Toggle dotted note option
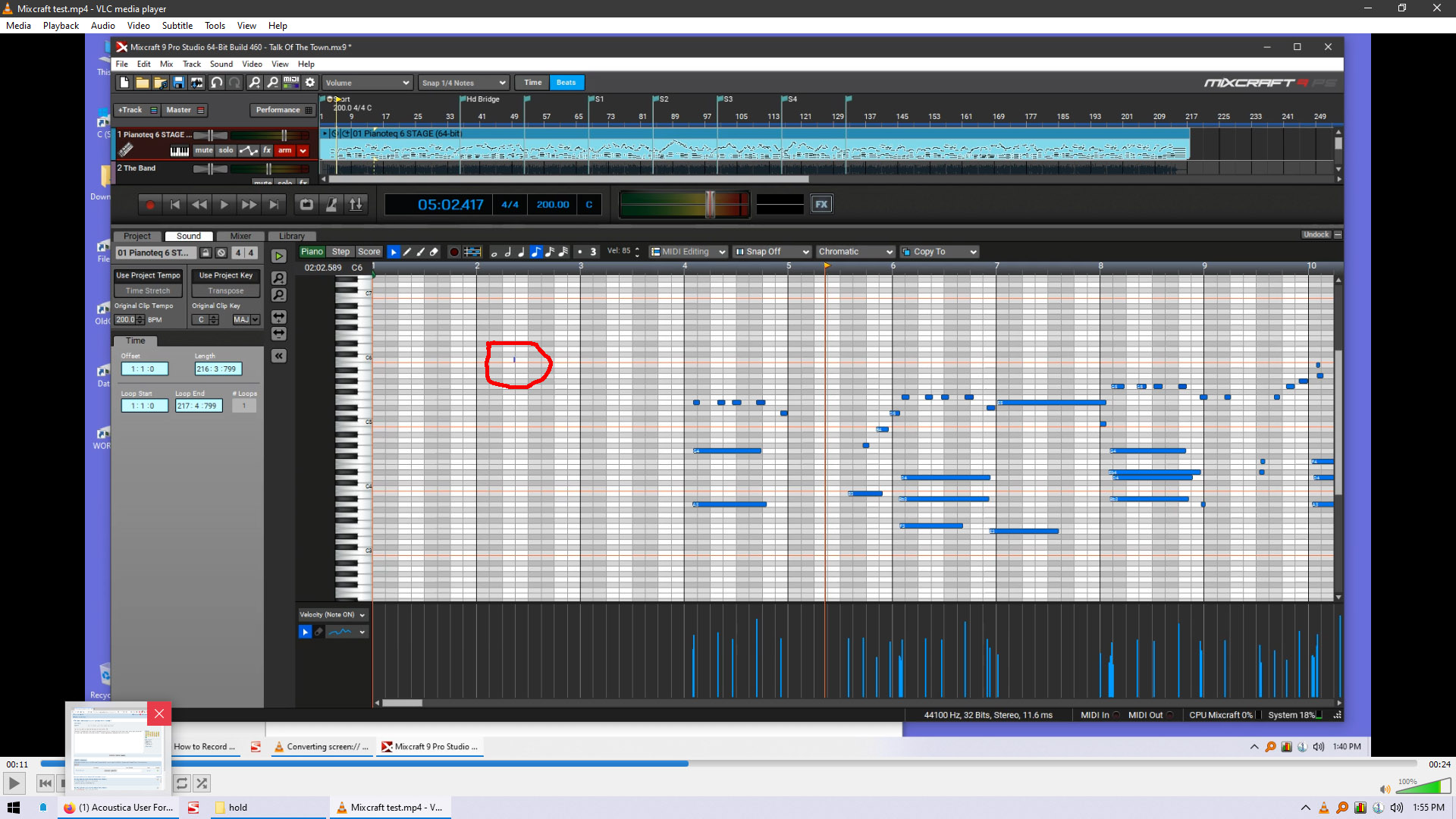This screenshot has width=1456, height=819. click(x=579, y=252)
